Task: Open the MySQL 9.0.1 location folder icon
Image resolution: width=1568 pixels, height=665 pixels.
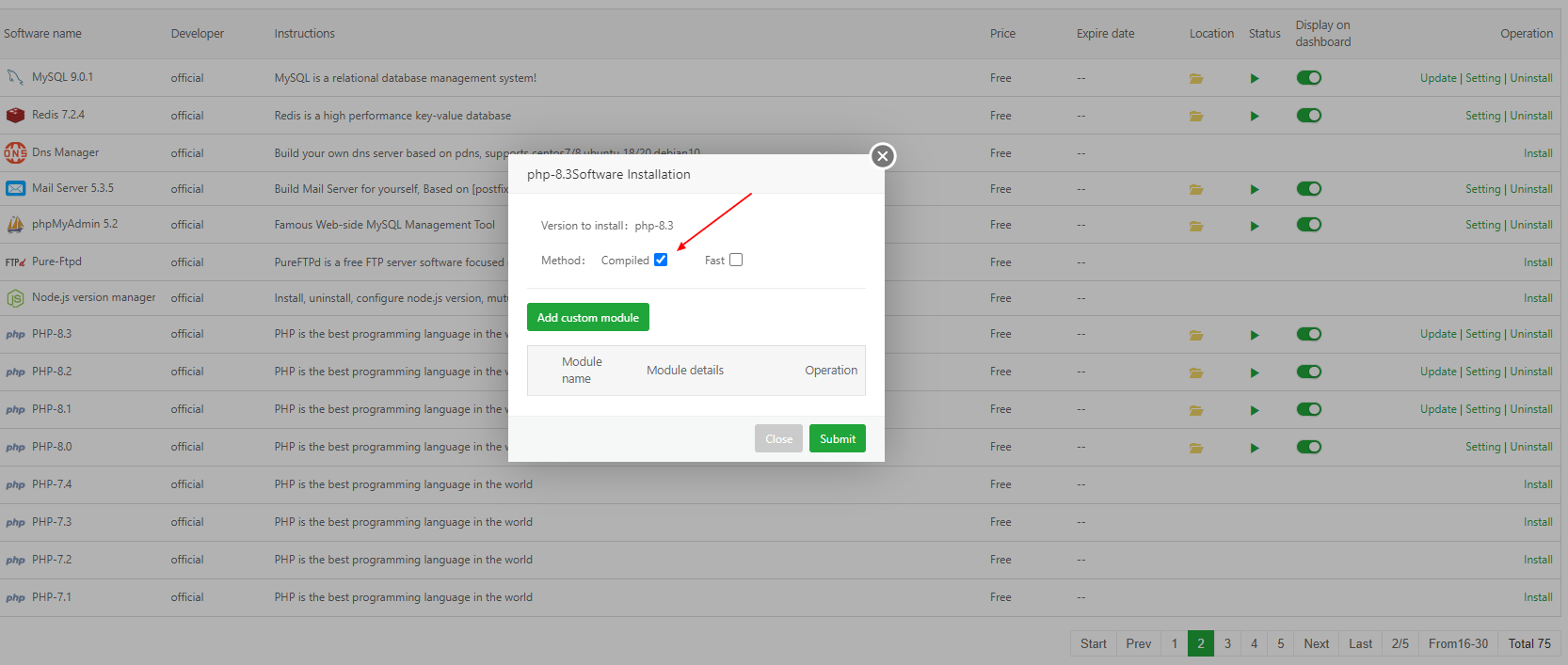Action: [x=1195, y=79]
